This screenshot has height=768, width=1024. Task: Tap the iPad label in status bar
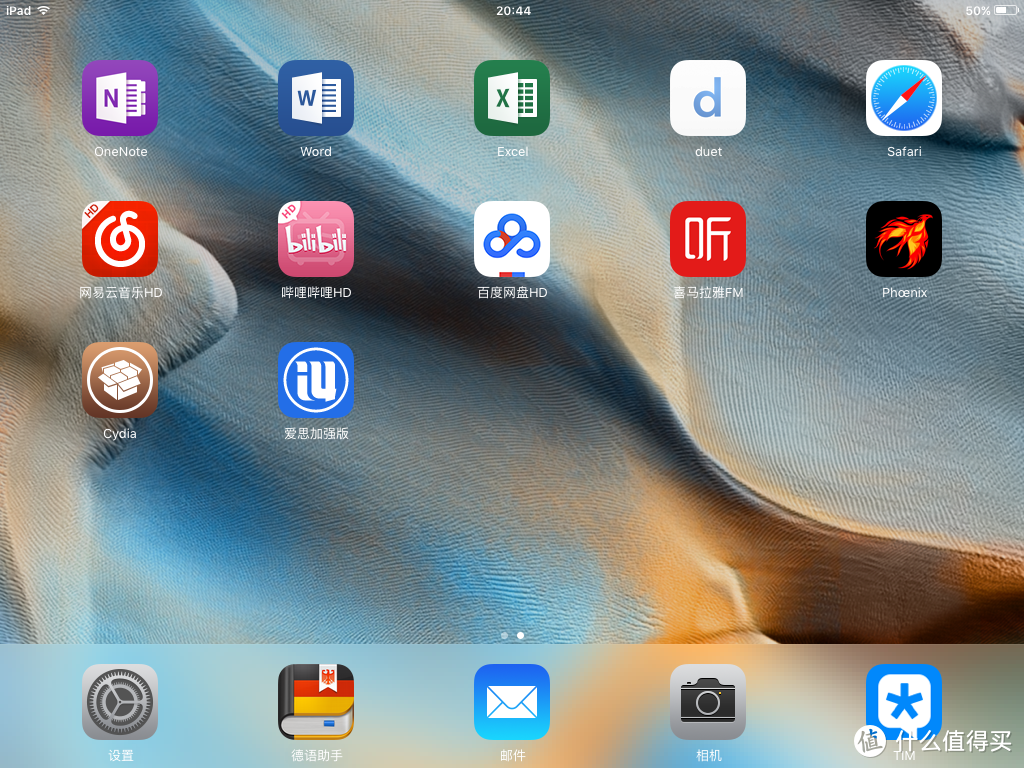pyautogui.click(x=18, y=10)
